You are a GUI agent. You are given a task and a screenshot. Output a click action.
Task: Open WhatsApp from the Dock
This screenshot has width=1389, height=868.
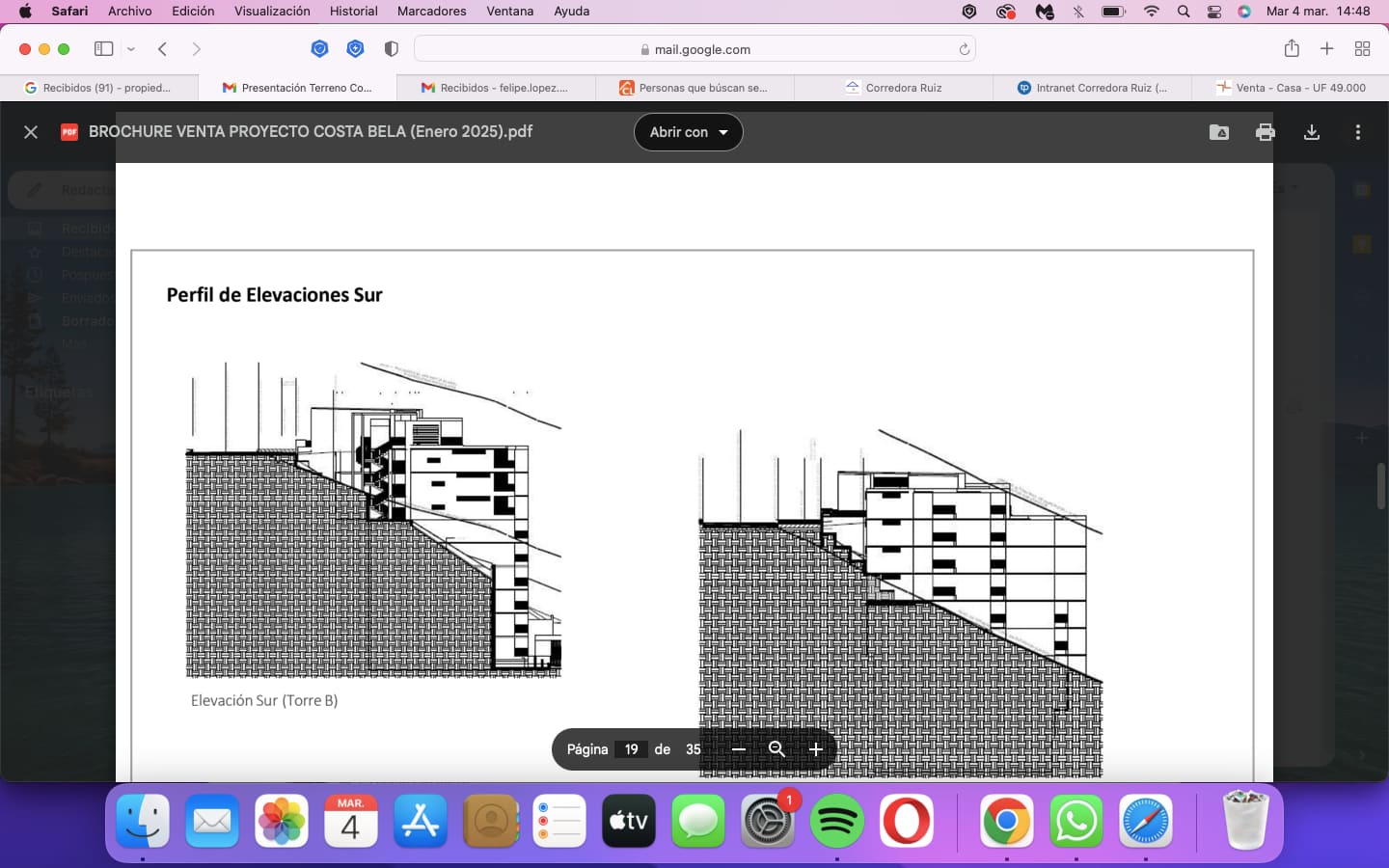(1076, 821)
